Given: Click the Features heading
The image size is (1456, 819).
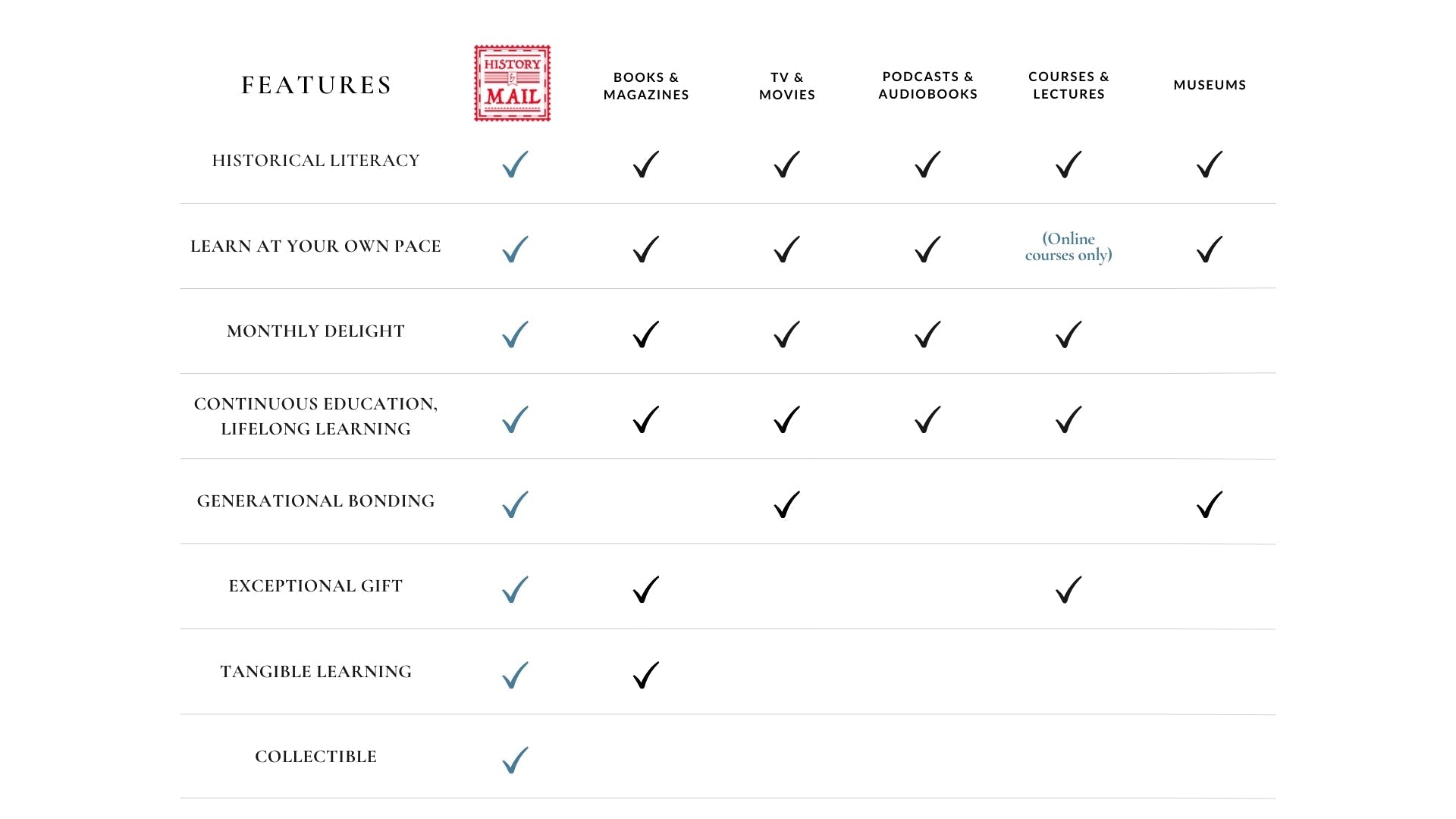Looking at the screenshot, I should [316, 85].
